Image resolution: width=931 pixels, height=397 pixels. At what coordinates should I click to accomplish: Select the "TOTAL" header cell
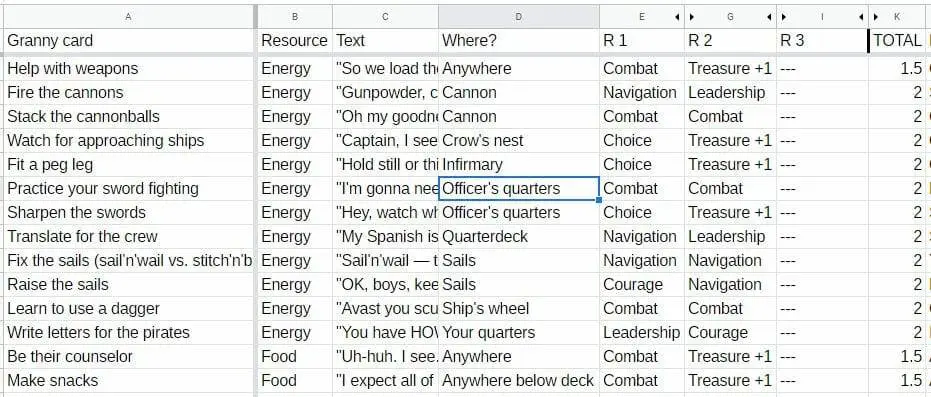[898, 40]
